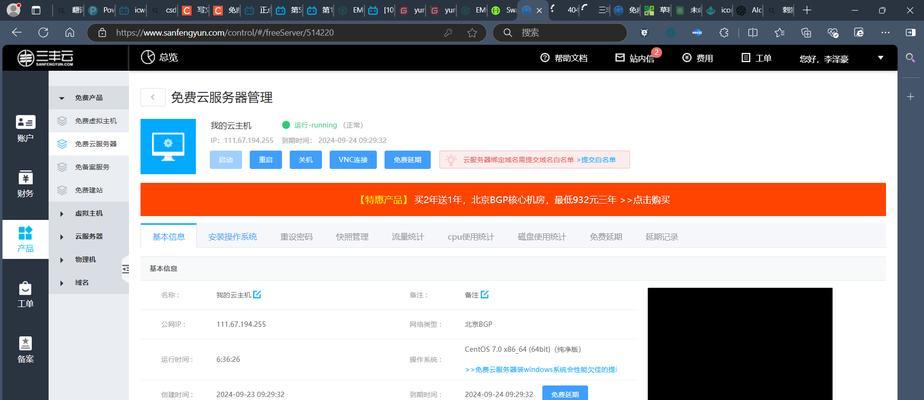
Task: Open the Edge sidebar search icon
Action: click(910, 58)
